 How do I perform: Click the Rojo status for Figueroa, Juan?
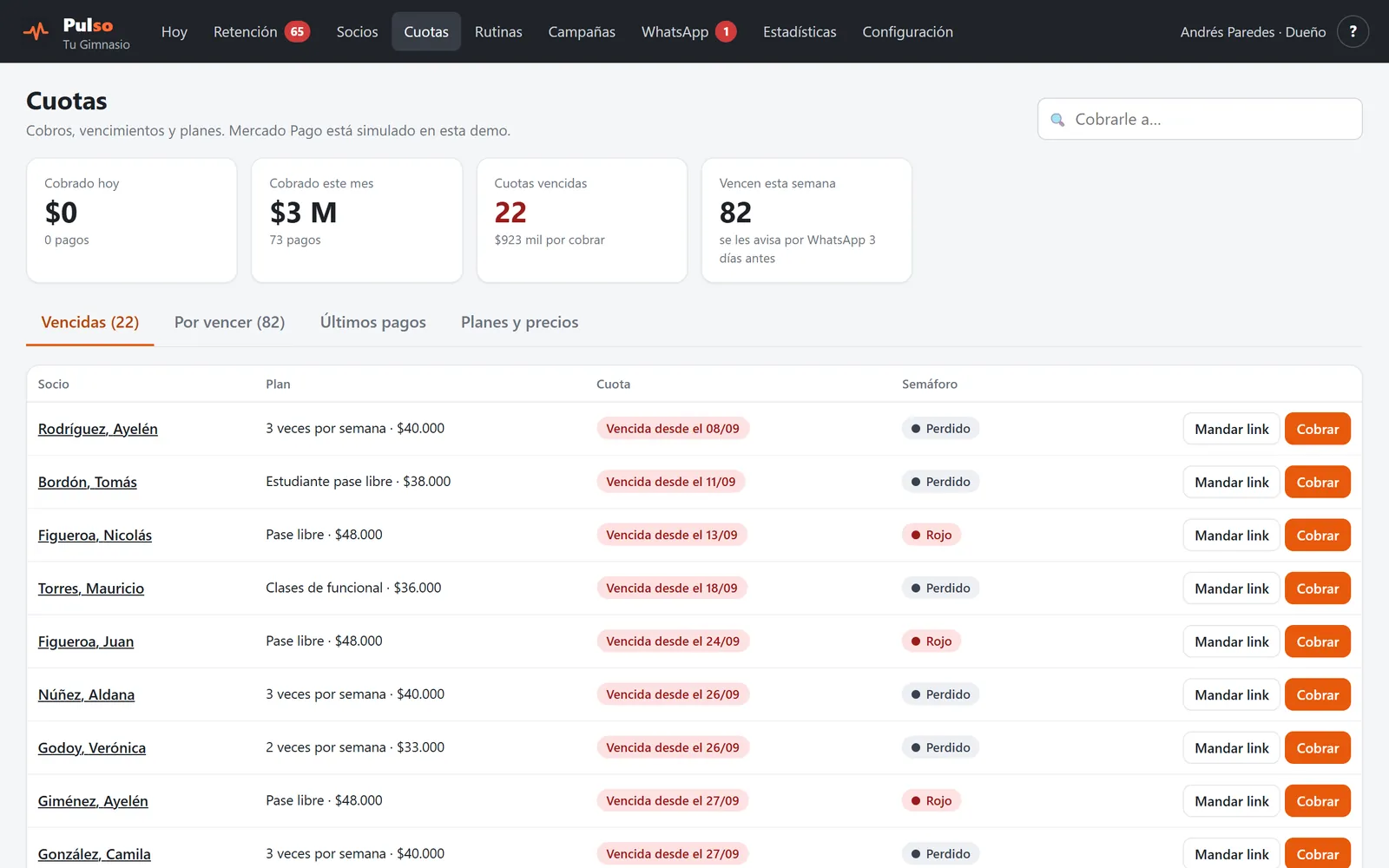pyautogui.click(x=931, y=641)
